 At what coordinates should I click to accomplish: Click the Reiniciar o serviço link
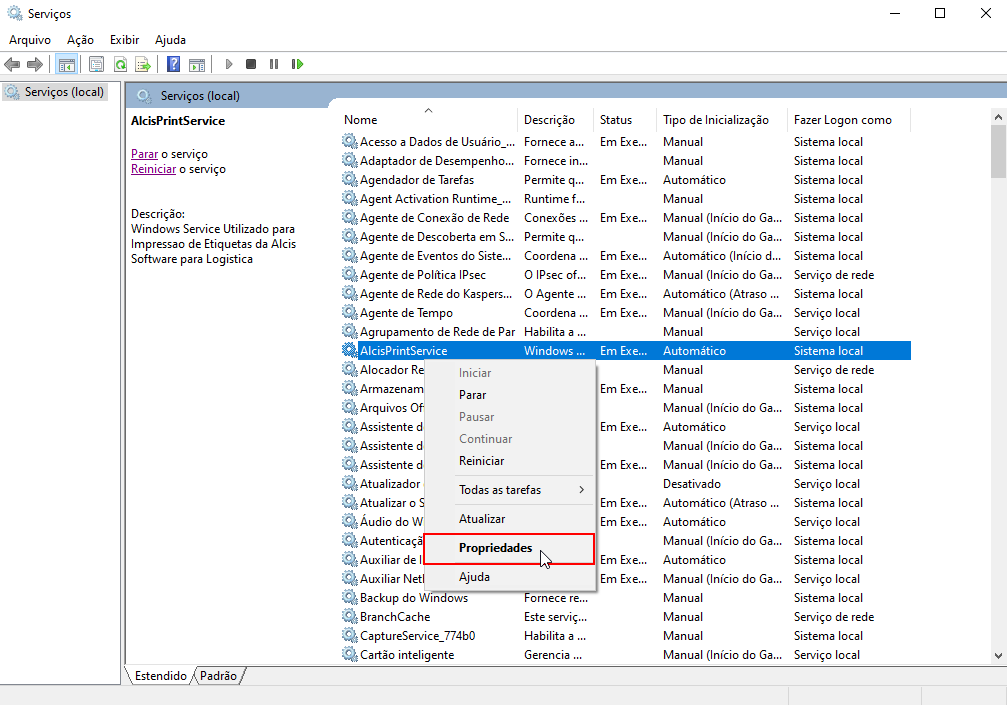click(x=153, y=169)
